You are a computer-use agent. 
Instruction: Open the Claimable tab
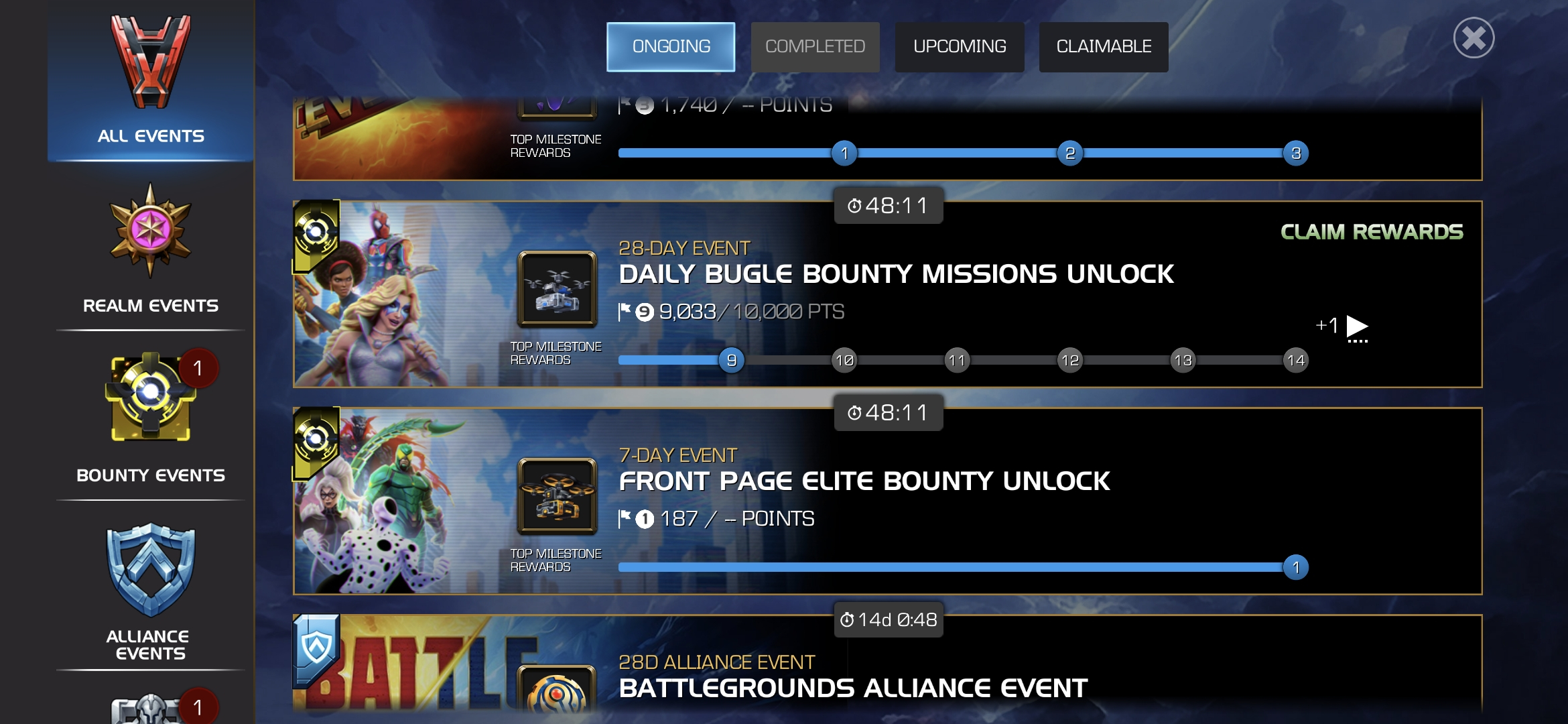1104,47
